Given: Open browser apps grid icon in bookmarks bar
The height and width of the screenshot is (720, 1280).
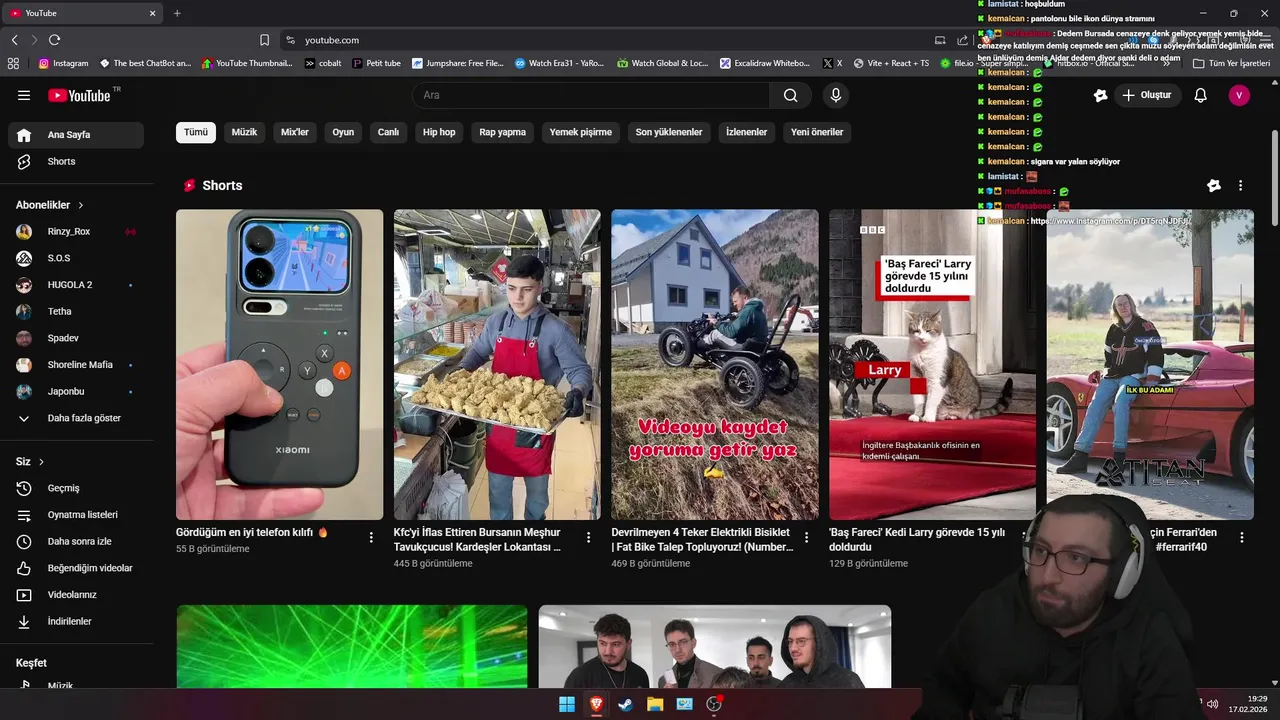Looking at the screenshot, I should [13, 63].
